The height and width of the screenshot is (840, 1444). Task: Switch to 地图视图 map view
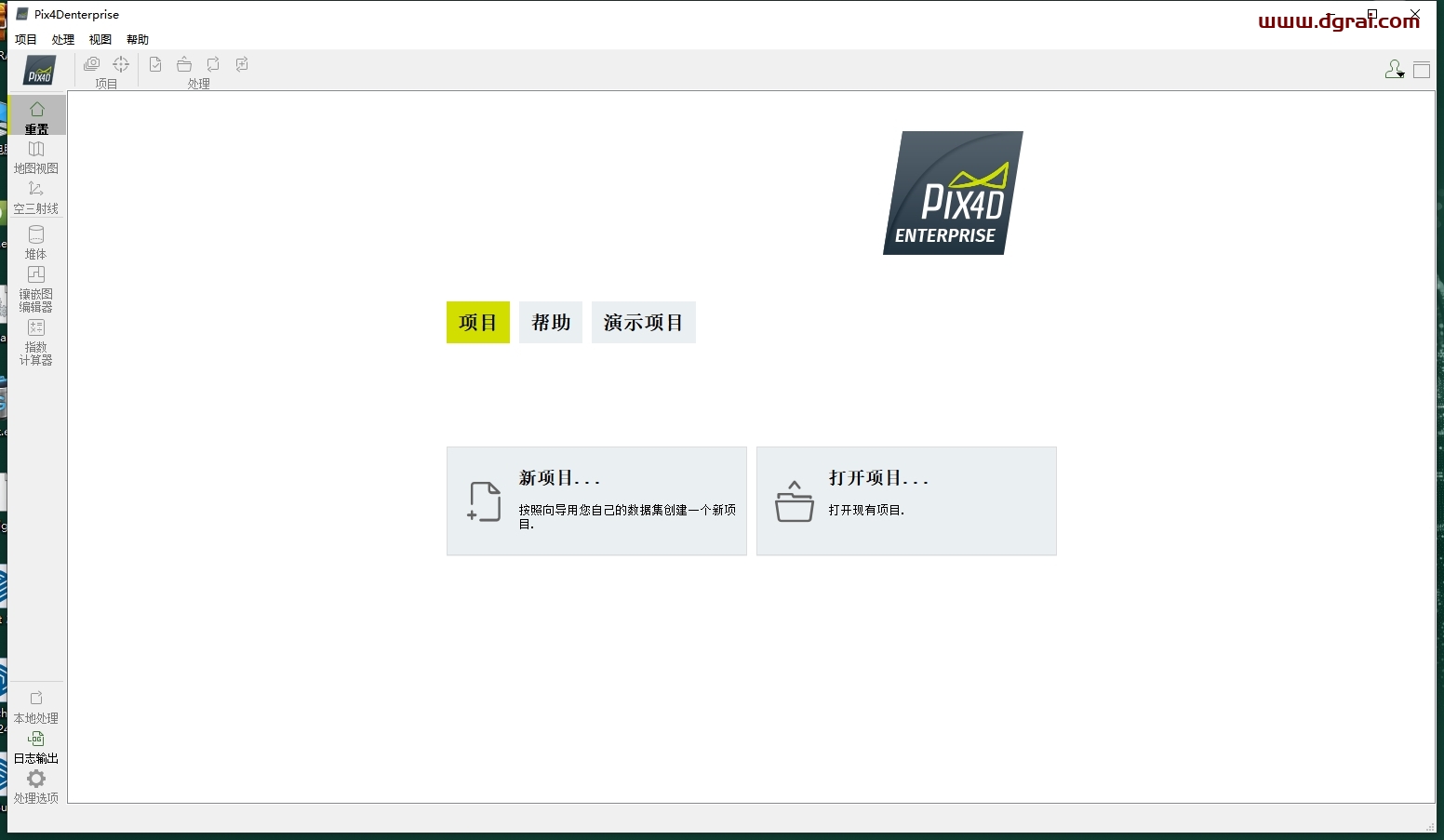[36, 157]
